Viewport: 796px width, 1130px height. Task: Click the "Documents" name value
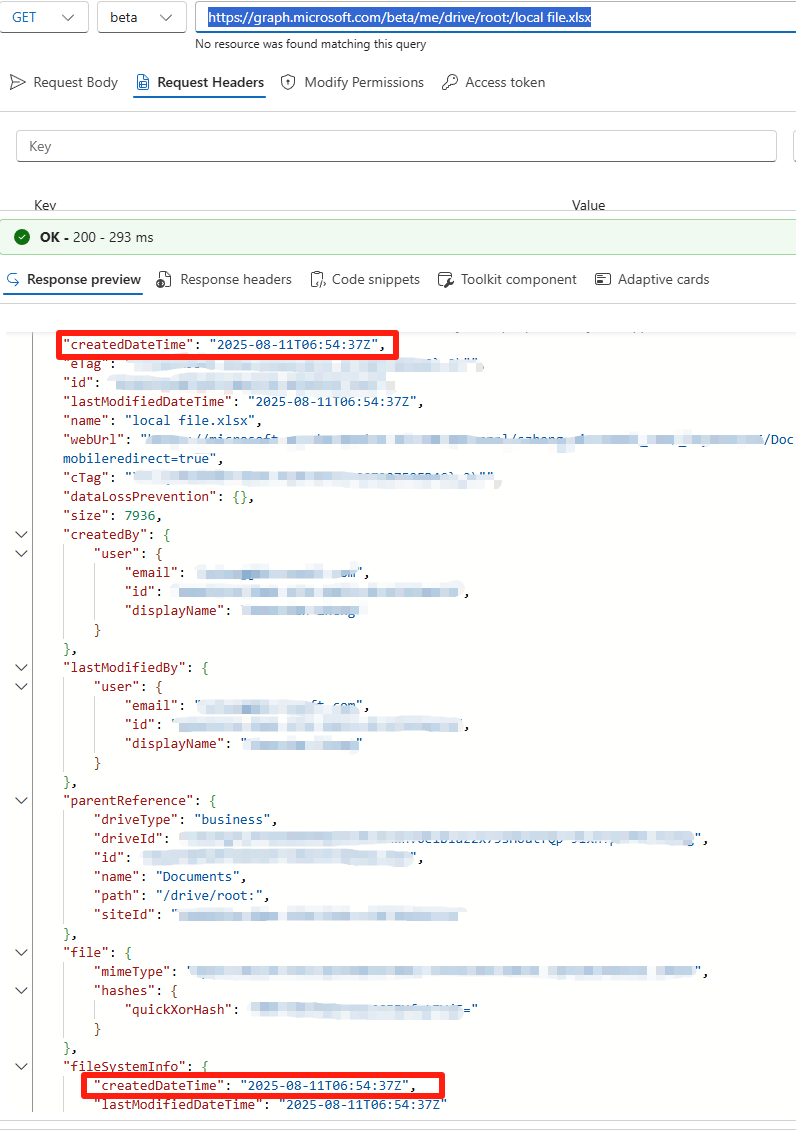[197, 876]
